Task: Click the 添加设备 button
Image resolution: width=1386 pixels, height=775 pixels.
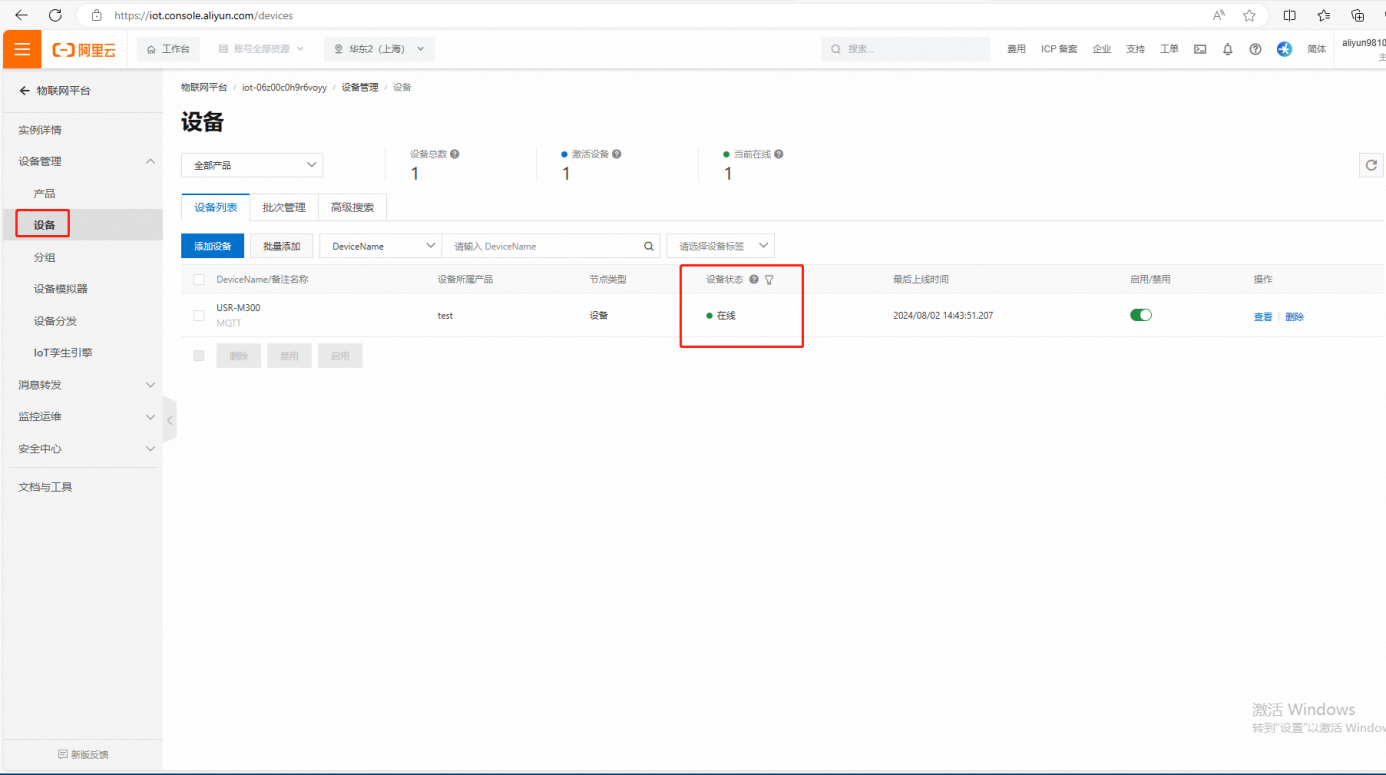Action: click(212, 246)
